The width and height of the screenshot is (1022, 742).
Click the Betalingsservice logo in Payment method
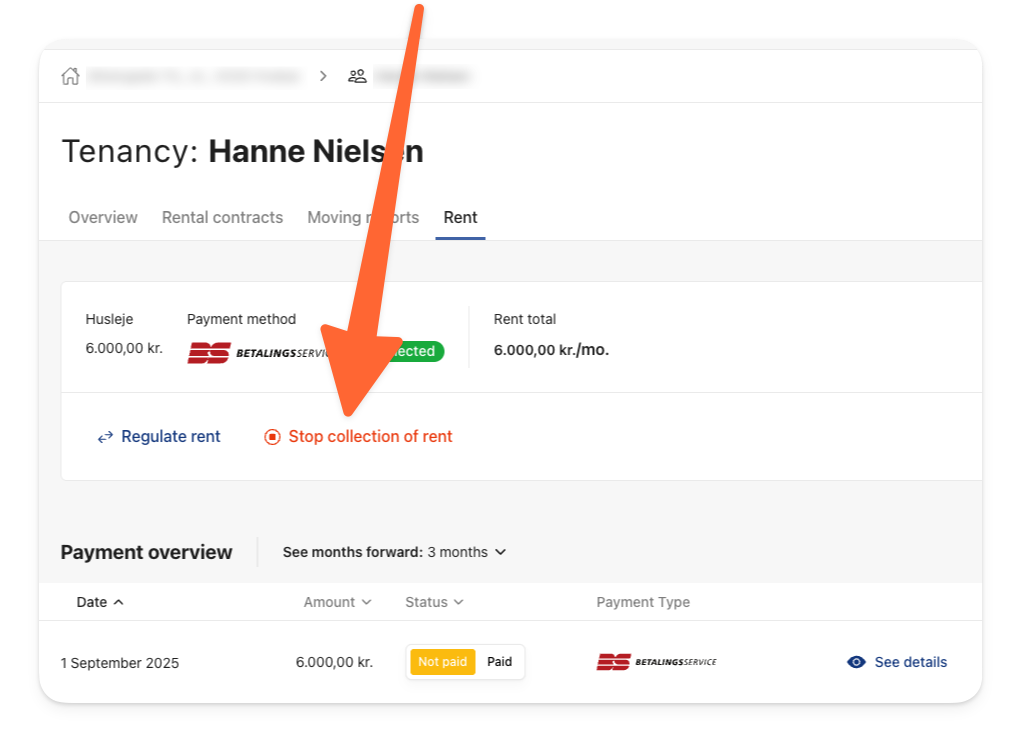click(258, 352)
